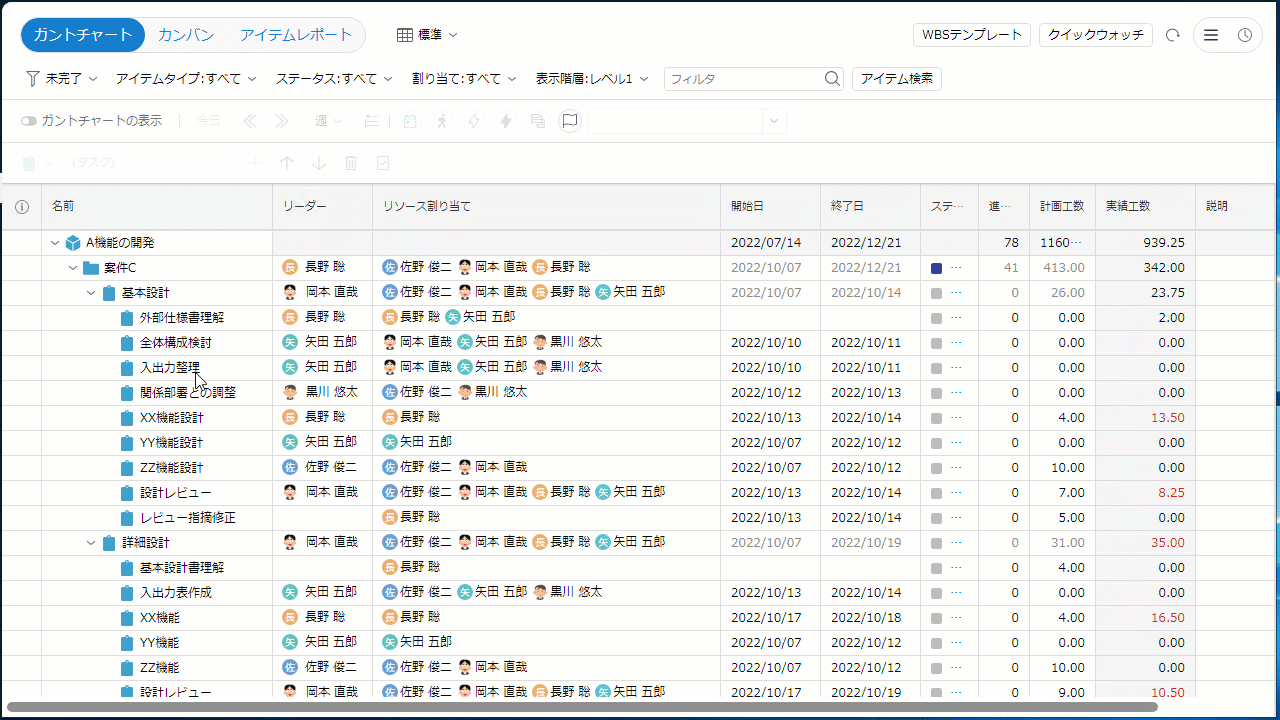Click the refresh icon beside クイックウォッチ
1280x720 pixels.
1173,35
